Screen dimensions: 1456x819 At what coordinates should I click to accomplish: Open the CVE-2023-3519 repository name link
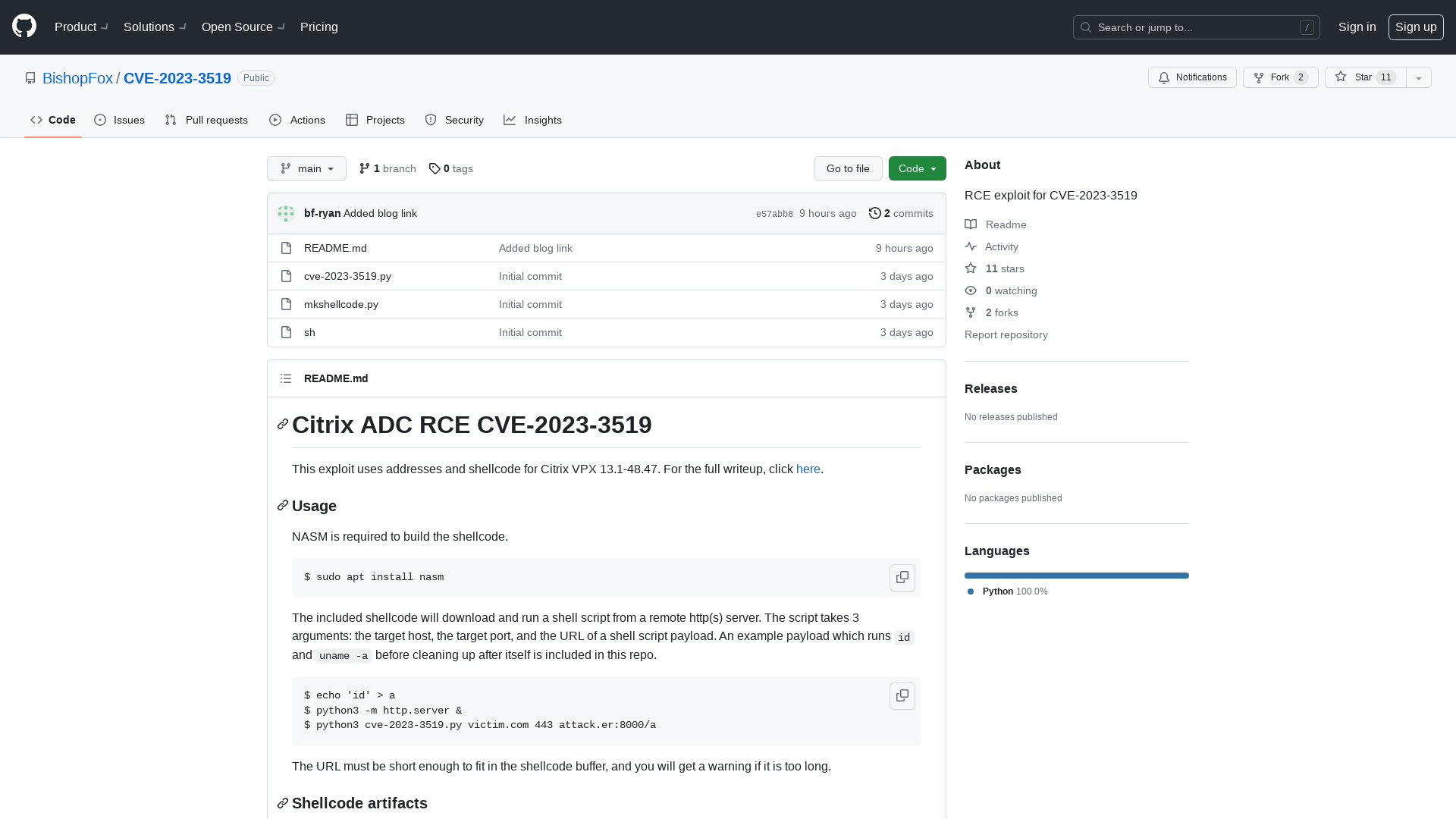177,78
